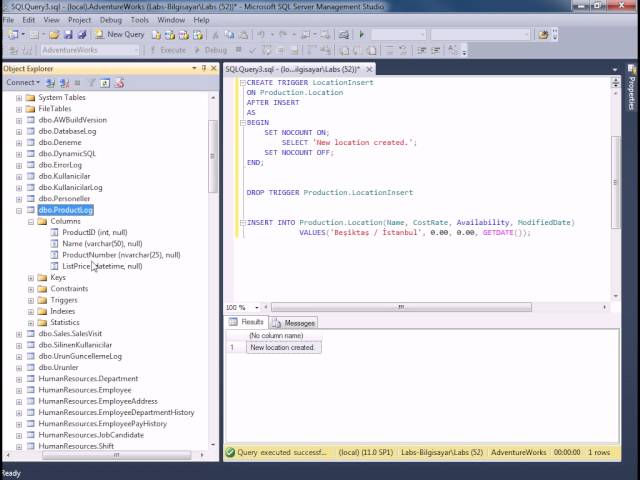The width and height of the screenshot is (640, 480).
Task: Expand the Triggers folder
Action: (x=31, y=300)
